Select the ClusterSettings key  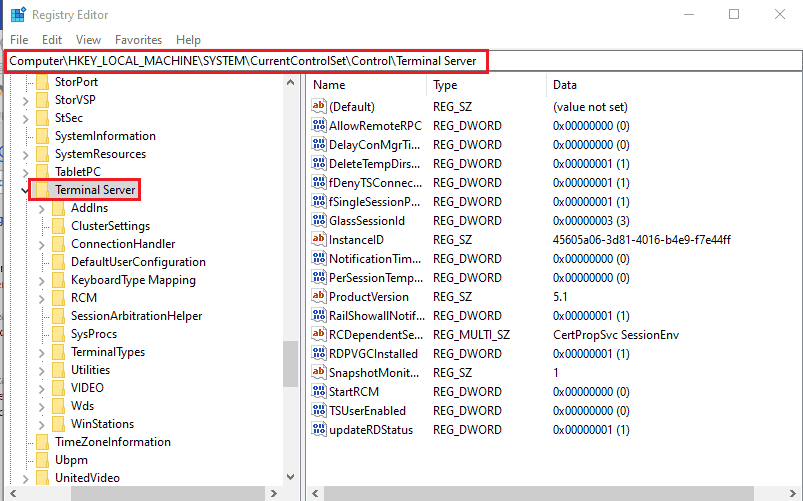pos(111,226)
